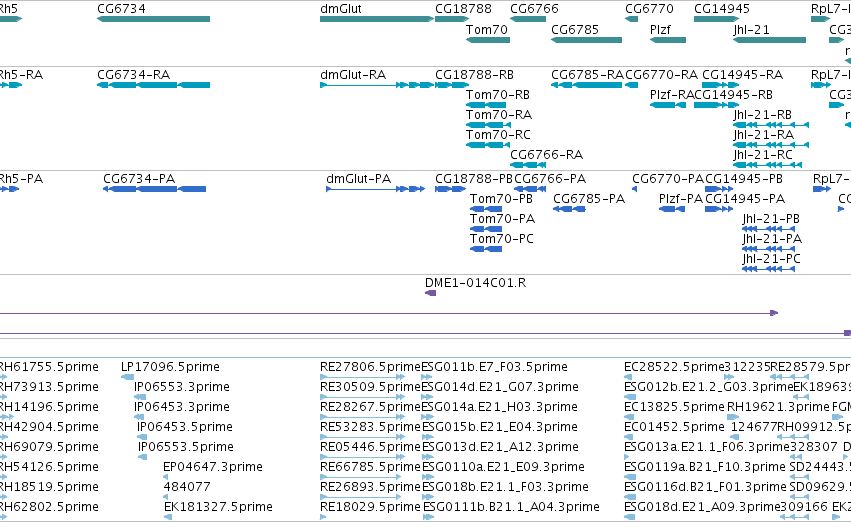Click the DME1-014C01.R purple feature
Image resolution: width=851 pixels, height=522 pixels.
[430, 293]
